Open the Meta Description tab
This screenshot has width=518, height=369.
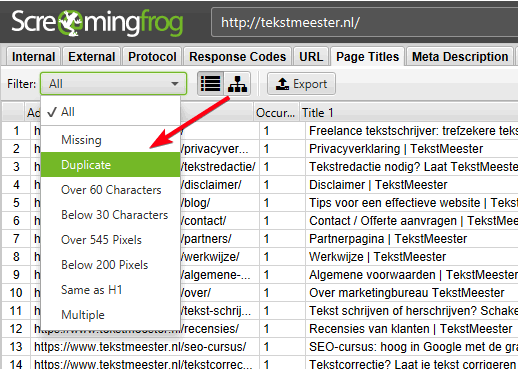pos(460,57)
